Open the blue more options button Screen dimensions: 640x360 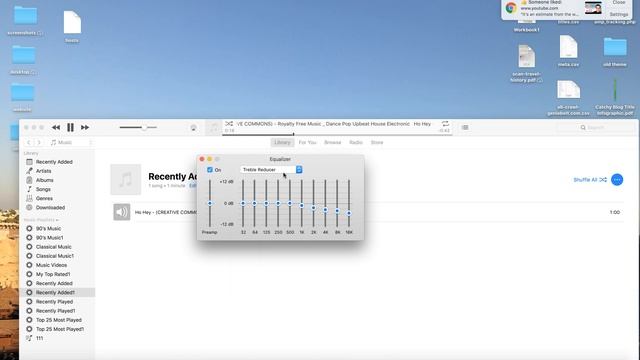[x=617, y=180]
